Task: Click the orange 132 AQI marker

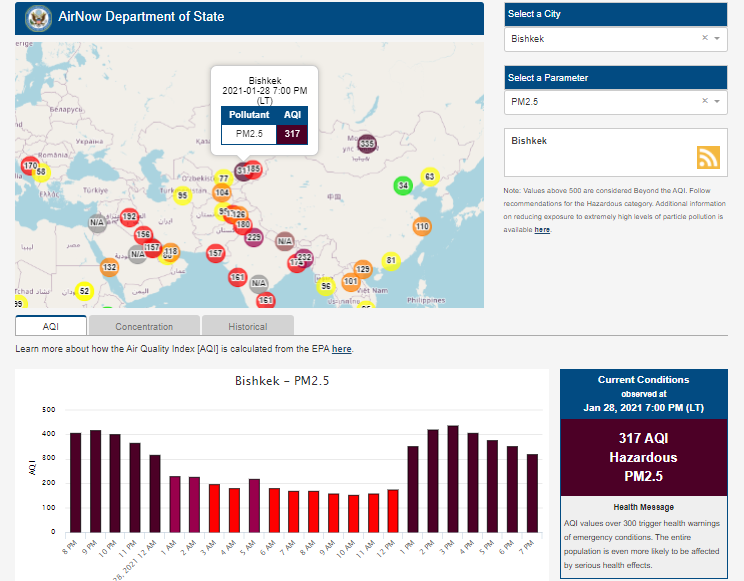Action: coord(110,267)
